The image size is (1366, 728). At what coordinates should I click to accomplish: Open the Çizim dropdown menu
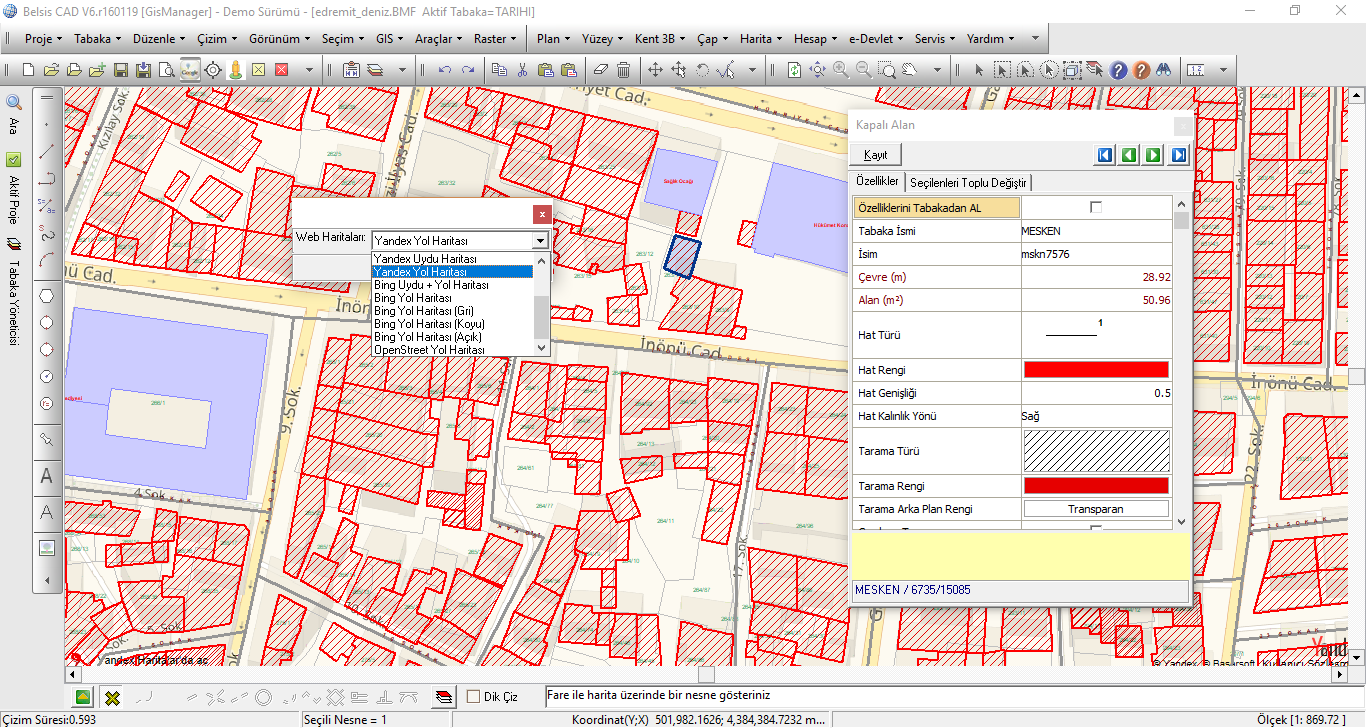pos(217,39)
